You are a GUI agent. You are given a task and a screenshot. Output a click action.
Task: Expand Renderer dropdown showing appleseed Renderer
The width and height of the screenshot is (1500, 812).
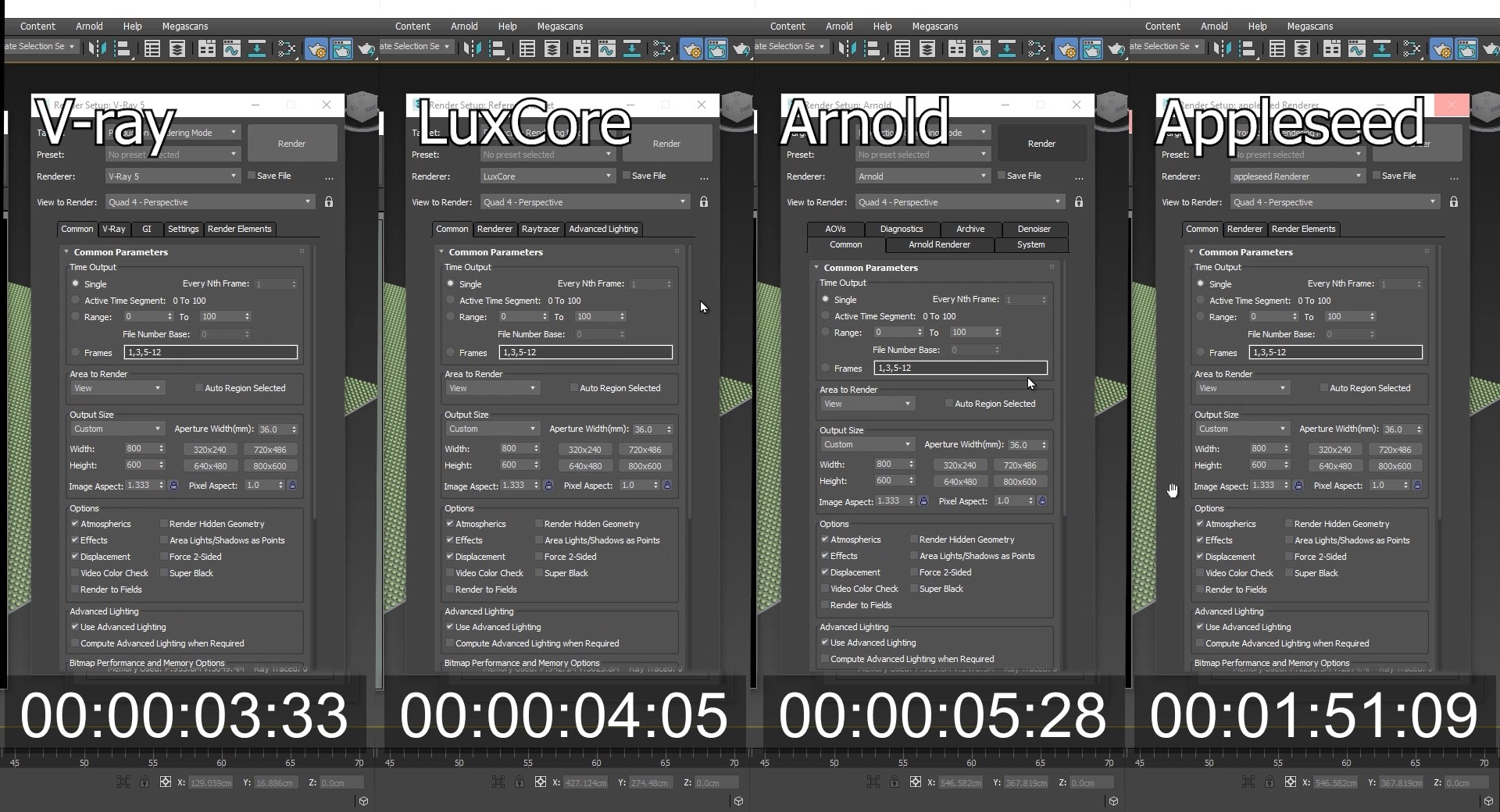1297,176
